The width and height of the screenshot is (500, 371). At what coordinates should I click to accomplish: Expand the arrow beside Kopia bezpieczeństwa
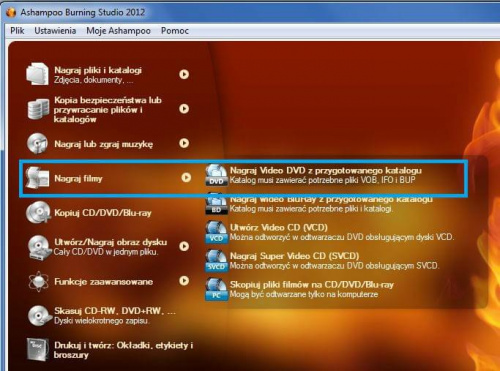(x=184, y=109)
